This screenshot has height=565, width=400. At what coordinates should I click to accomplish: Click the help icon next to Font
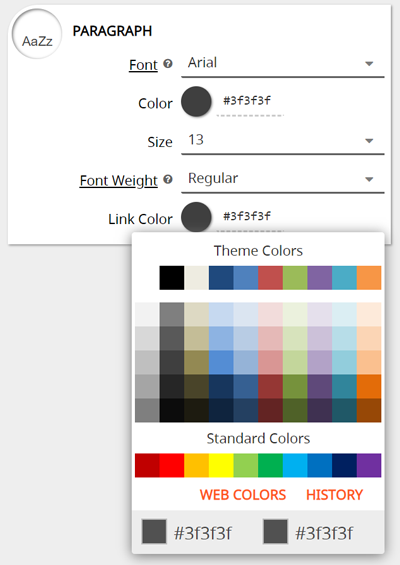pos(168,64)
